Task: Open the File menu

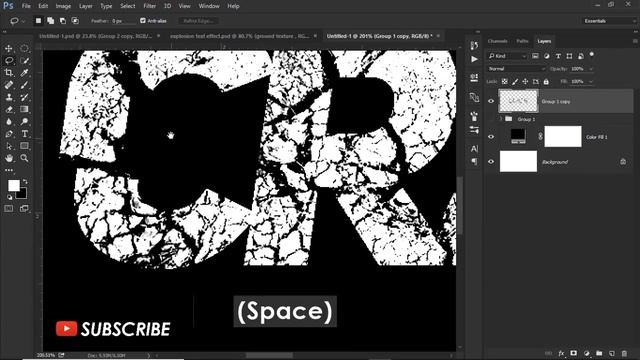Action: click(26, 6)
